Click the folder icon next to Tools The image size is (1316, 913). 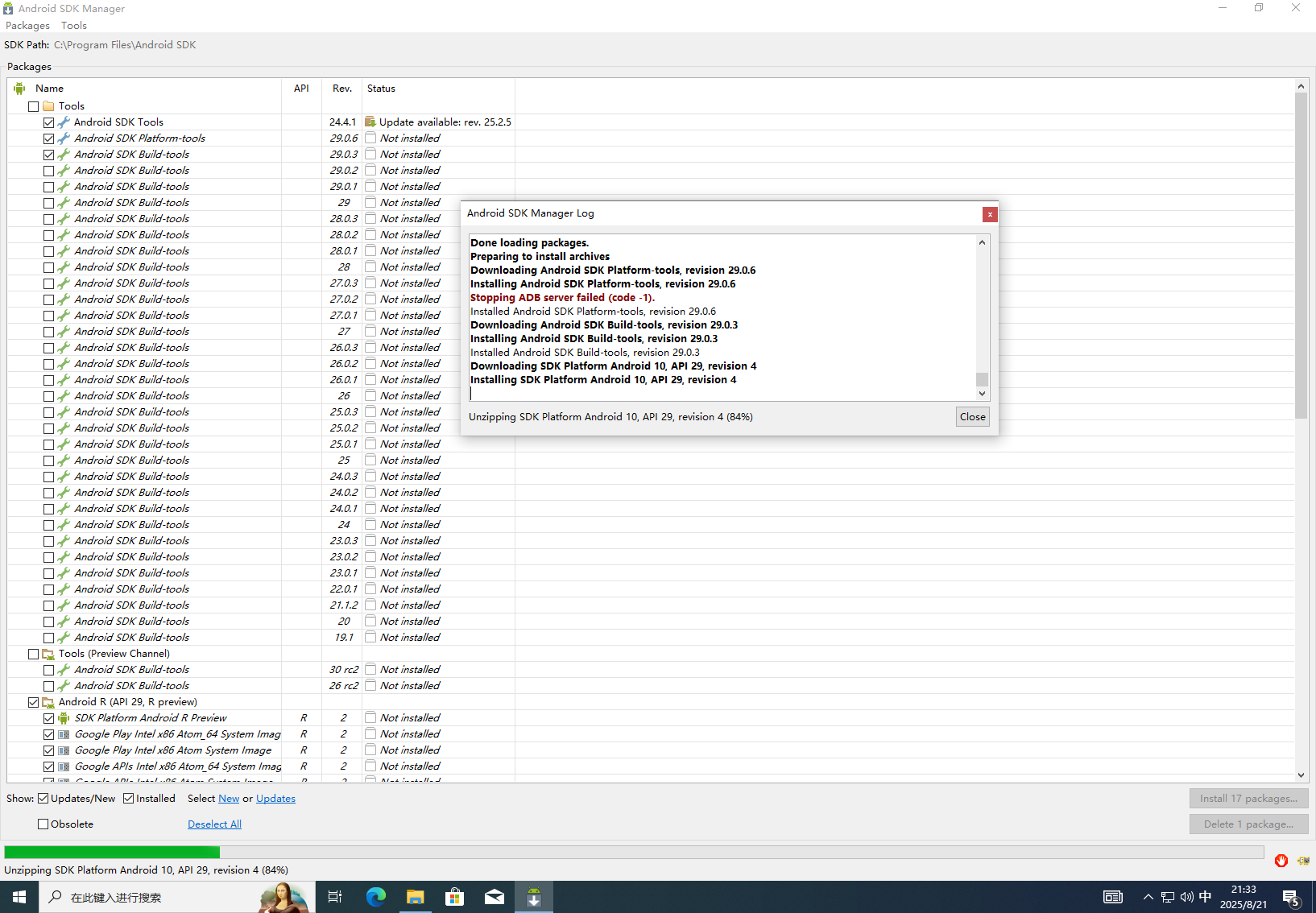pyautogui.click(x=48, y=105)
